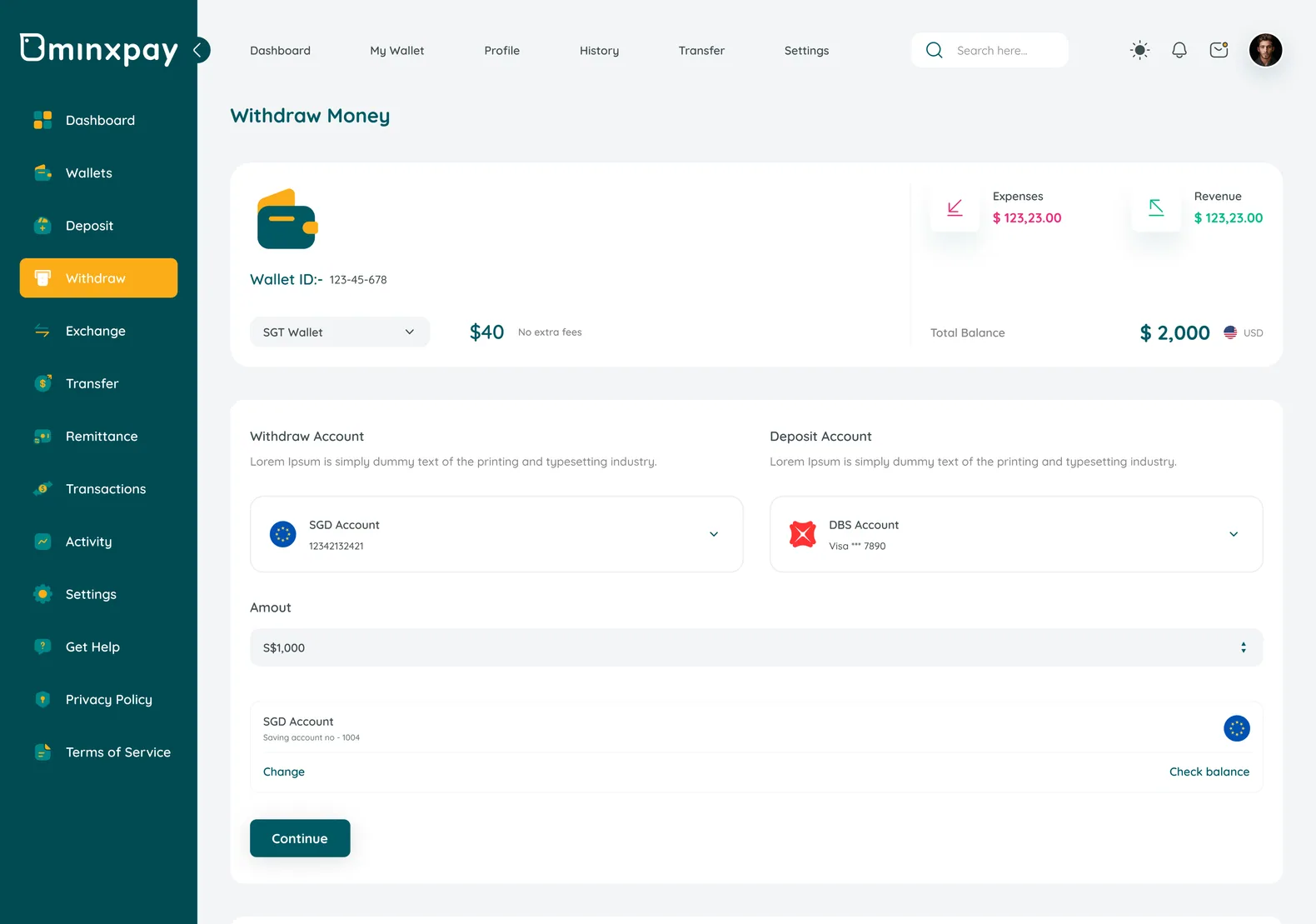Screen dimensions: 1316x924
Task: Click the sidebar Remittance icon
Action: 42,436
